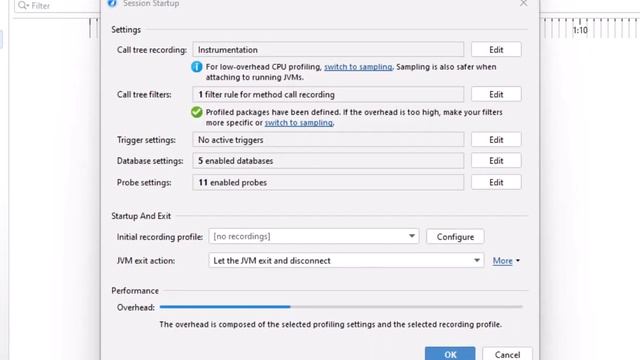Select the '1 filter rule for method call recording' field
This screenshot has height=360, width=640.
click(328, 94)
